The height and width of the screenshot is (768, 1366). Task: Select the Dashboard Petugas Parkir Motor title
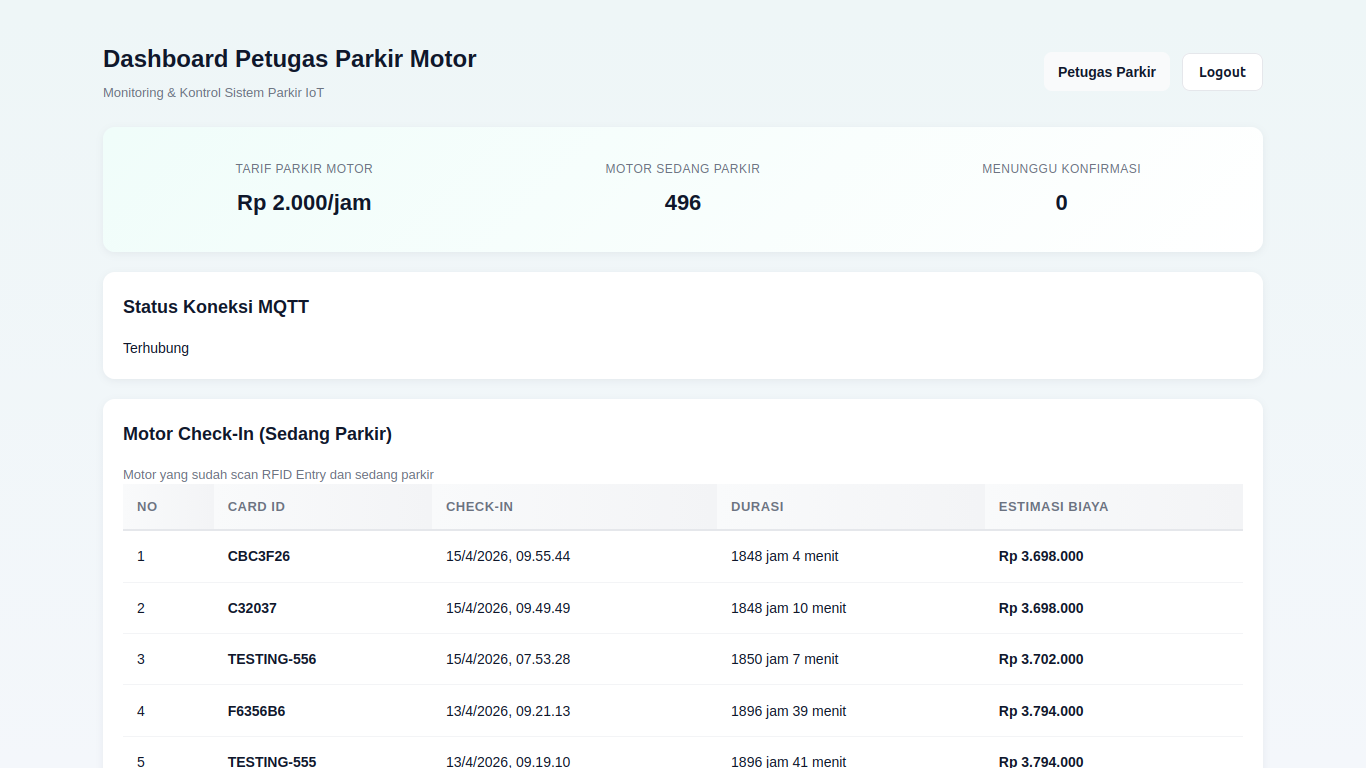tap(290, 59)
